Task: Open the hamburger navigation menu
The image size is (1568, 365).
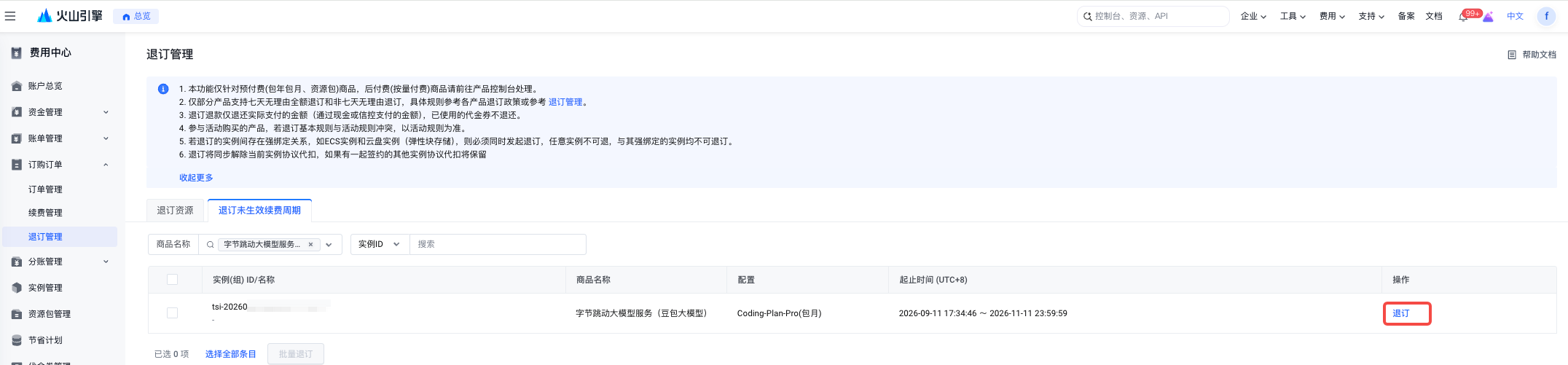Action: click(10, 16)
